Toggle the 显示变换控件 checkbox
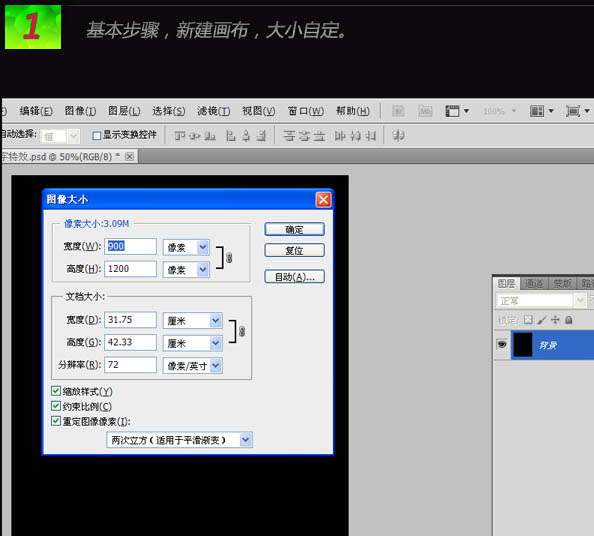The image size is (594, 536). point(96,135)
